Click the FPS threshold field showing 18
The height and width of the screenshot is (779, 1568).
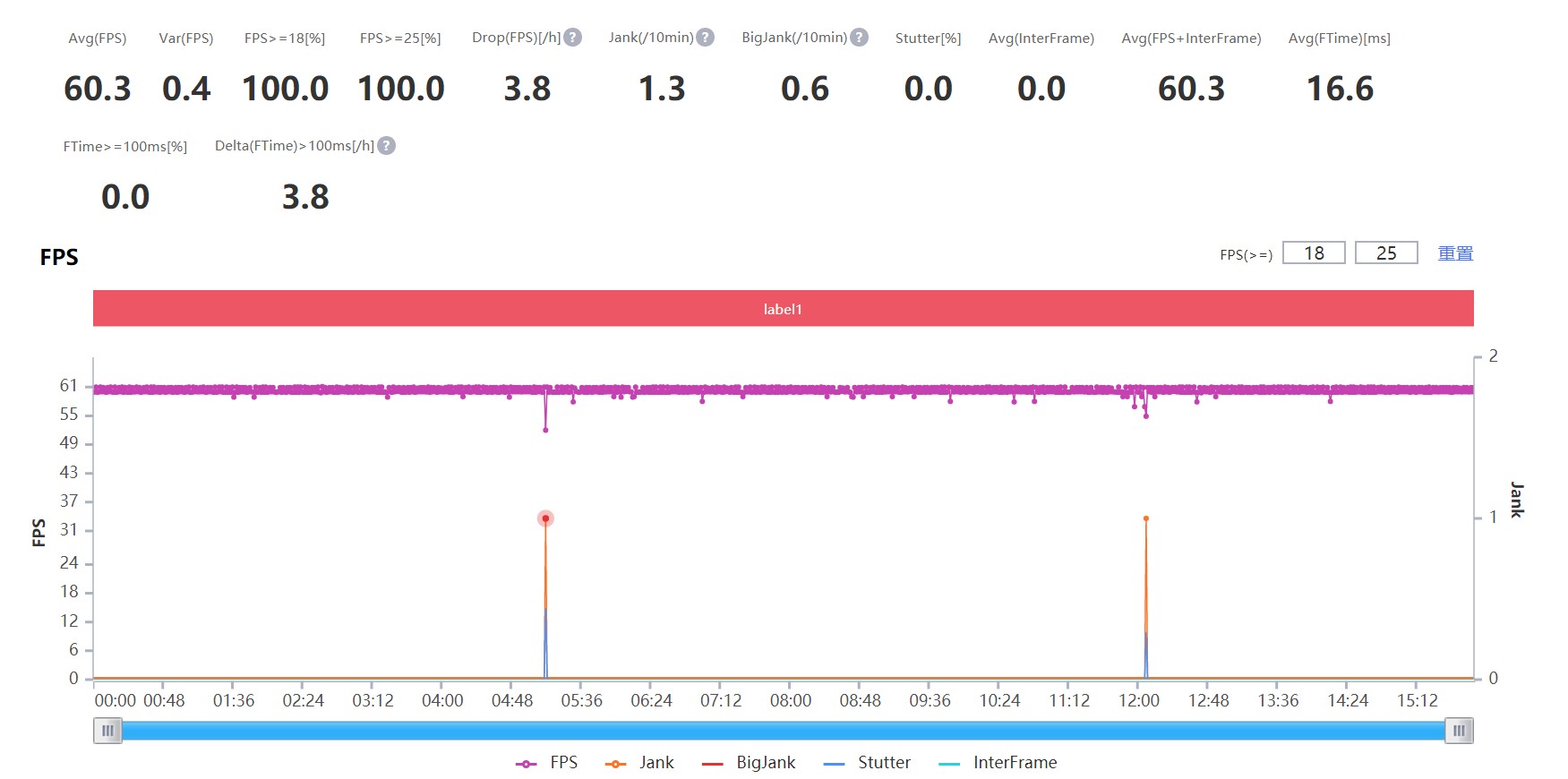(x=1314, y=253)
